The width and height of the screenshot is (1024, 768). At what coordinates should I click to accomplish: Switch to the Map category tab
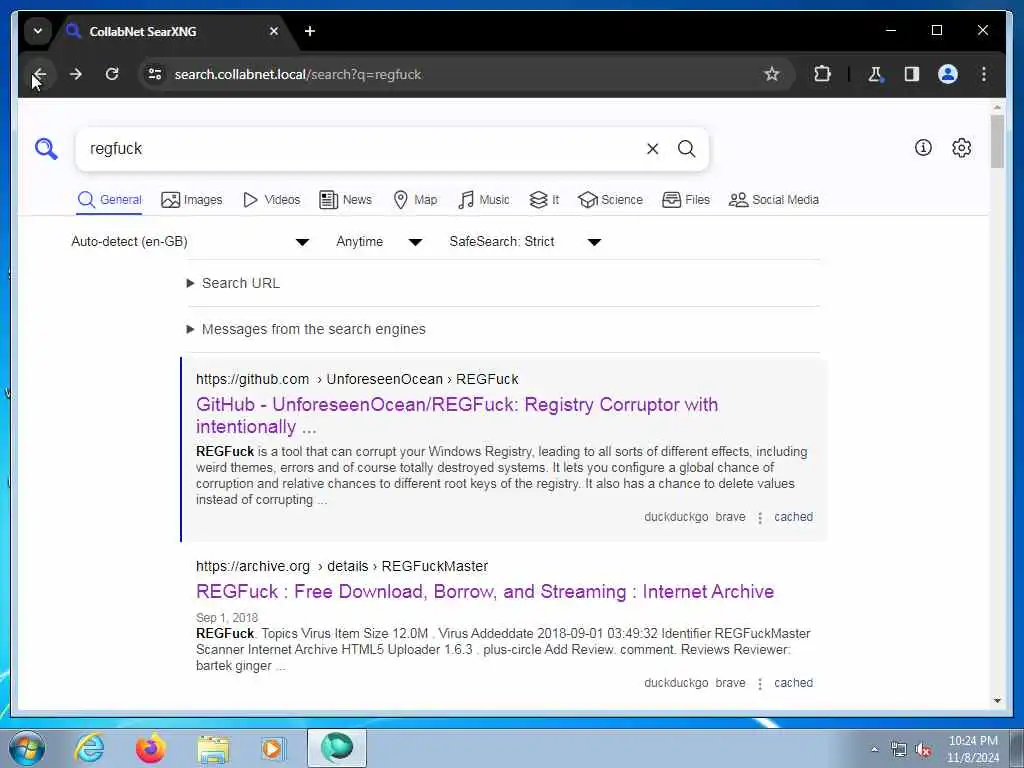point(415,200)
